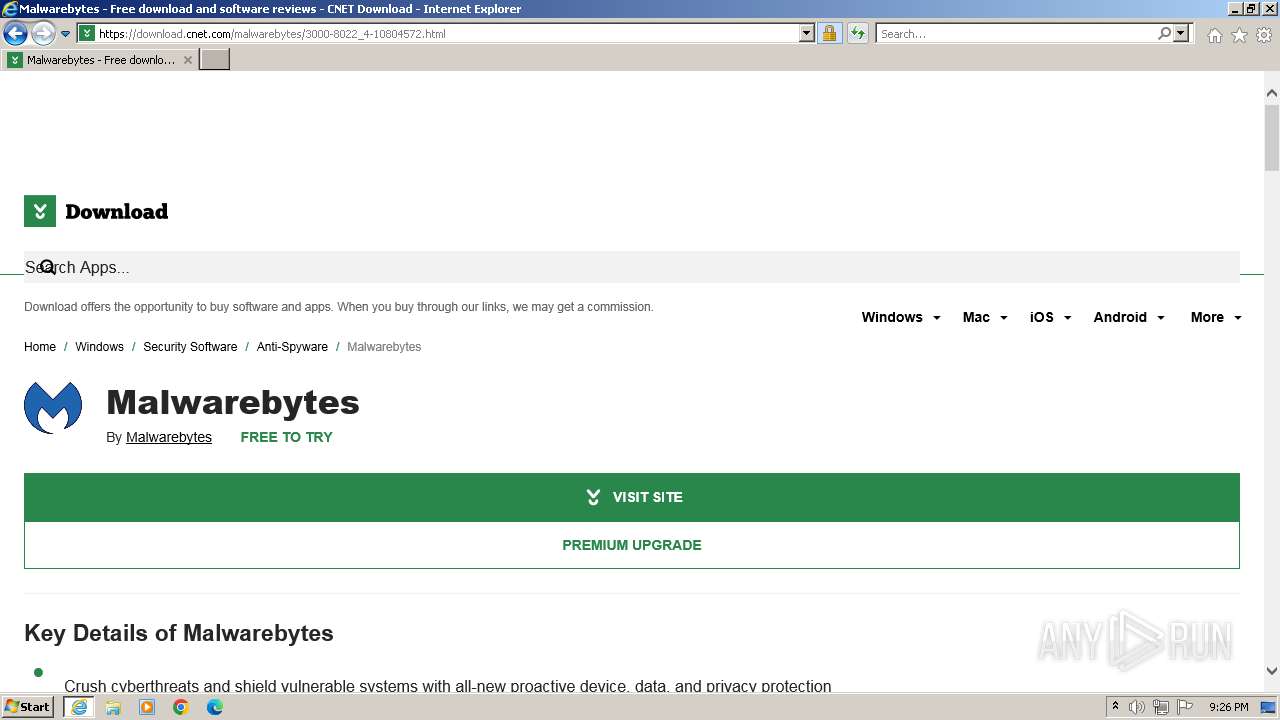Open the Malwarebytes developer link
Viewport: 1280px width, 720px height.
[169, 437]
